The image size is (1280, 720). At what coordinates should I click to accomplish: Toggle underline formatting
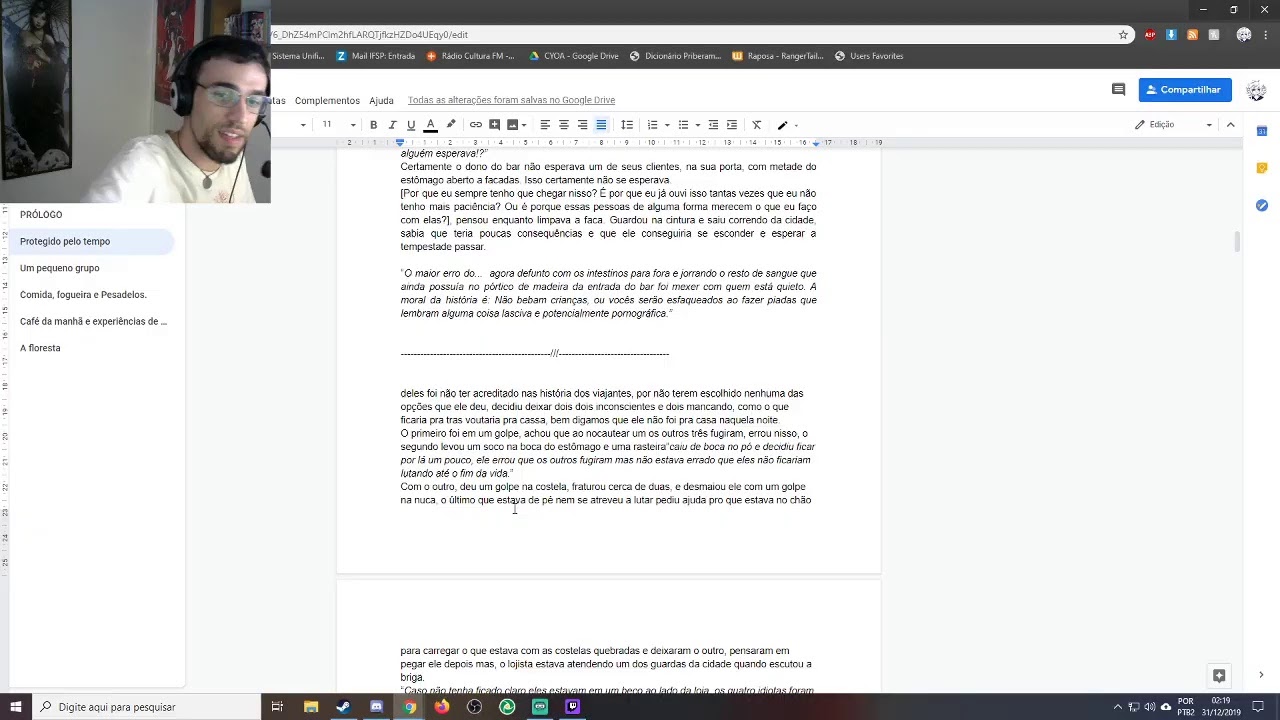tap(410, 125)
